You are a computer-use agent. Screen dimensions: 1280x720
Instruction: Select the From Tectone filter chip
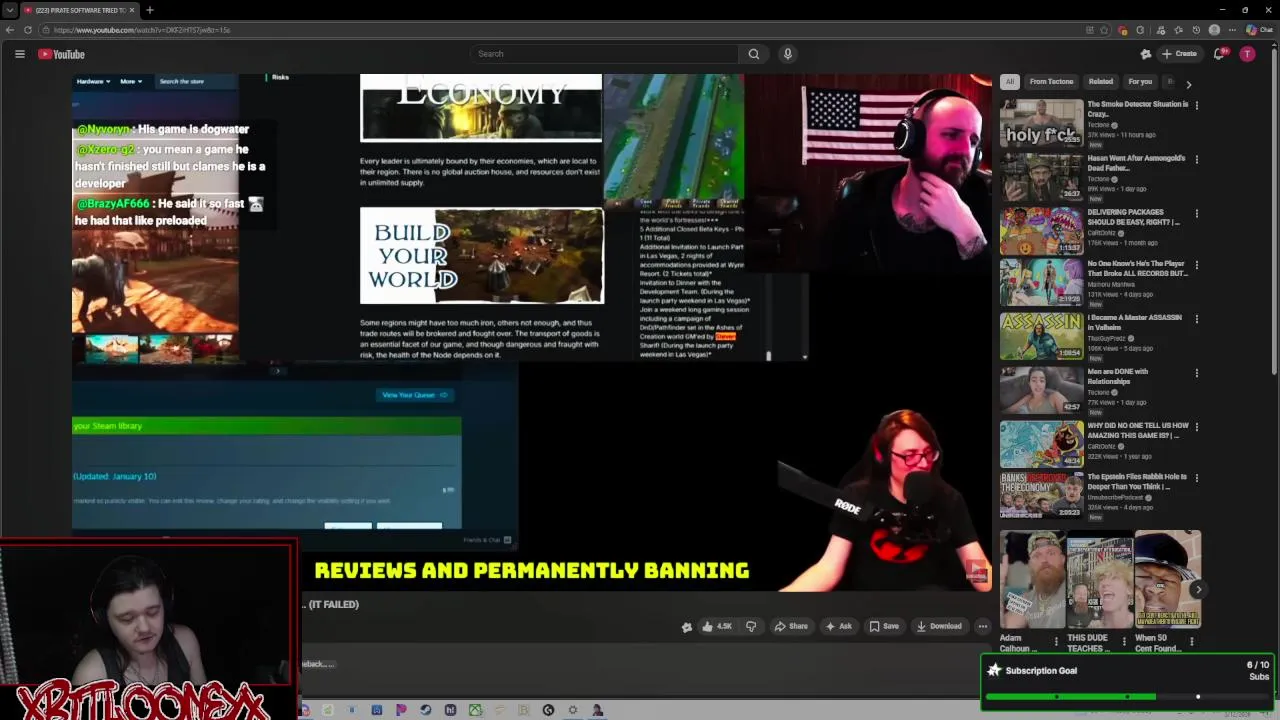click(1051, 82)
